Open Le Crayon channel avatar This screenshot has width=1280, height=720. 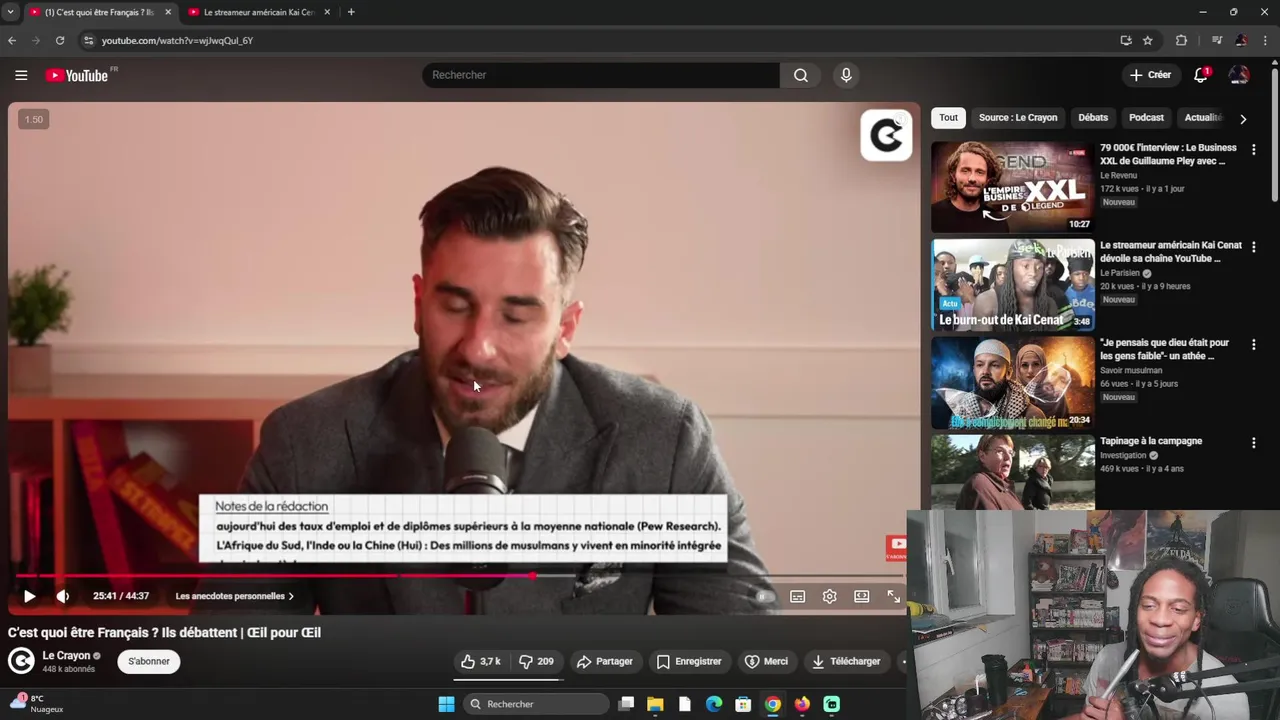tap(21, 661)
